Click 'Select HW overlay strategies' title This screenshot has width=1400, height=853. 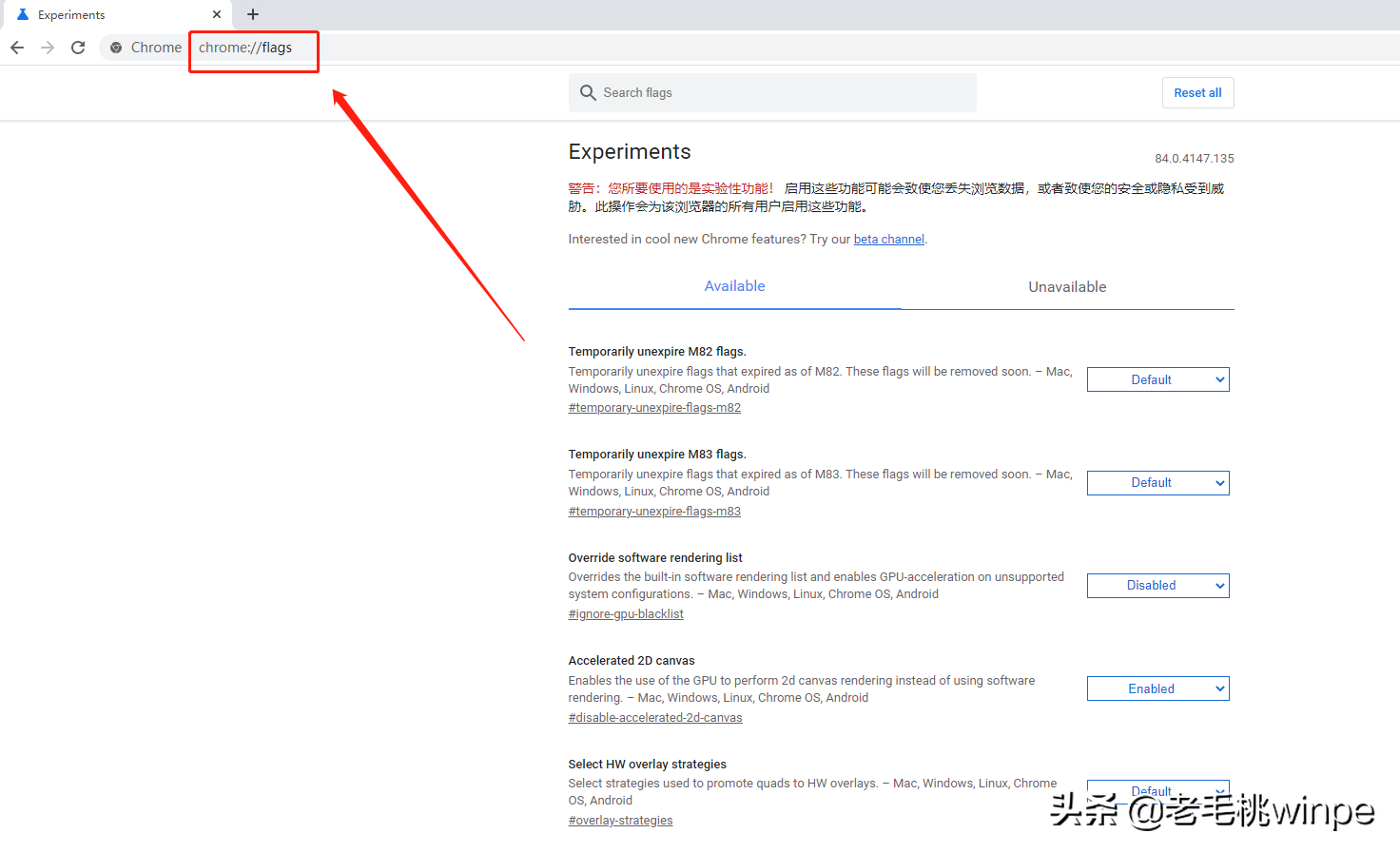pos(647,765)
